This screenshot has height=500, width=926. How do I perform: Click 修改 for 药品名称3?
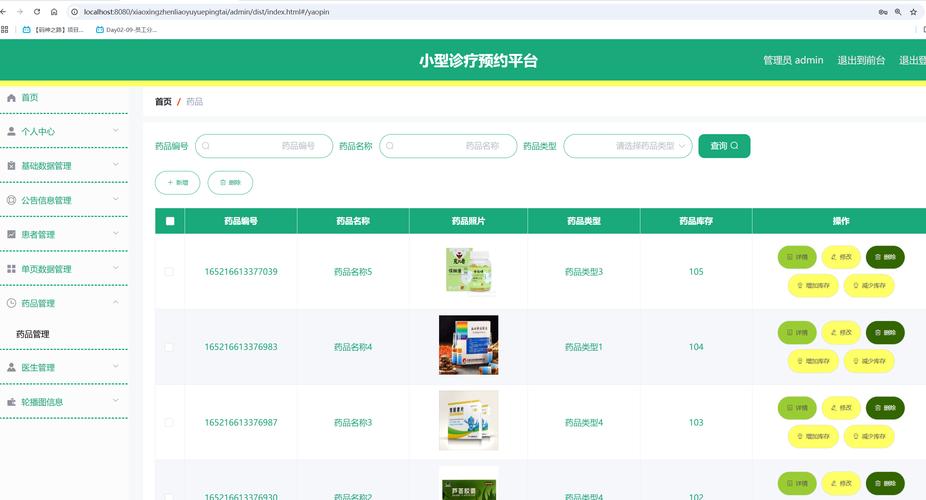point(841,408)
